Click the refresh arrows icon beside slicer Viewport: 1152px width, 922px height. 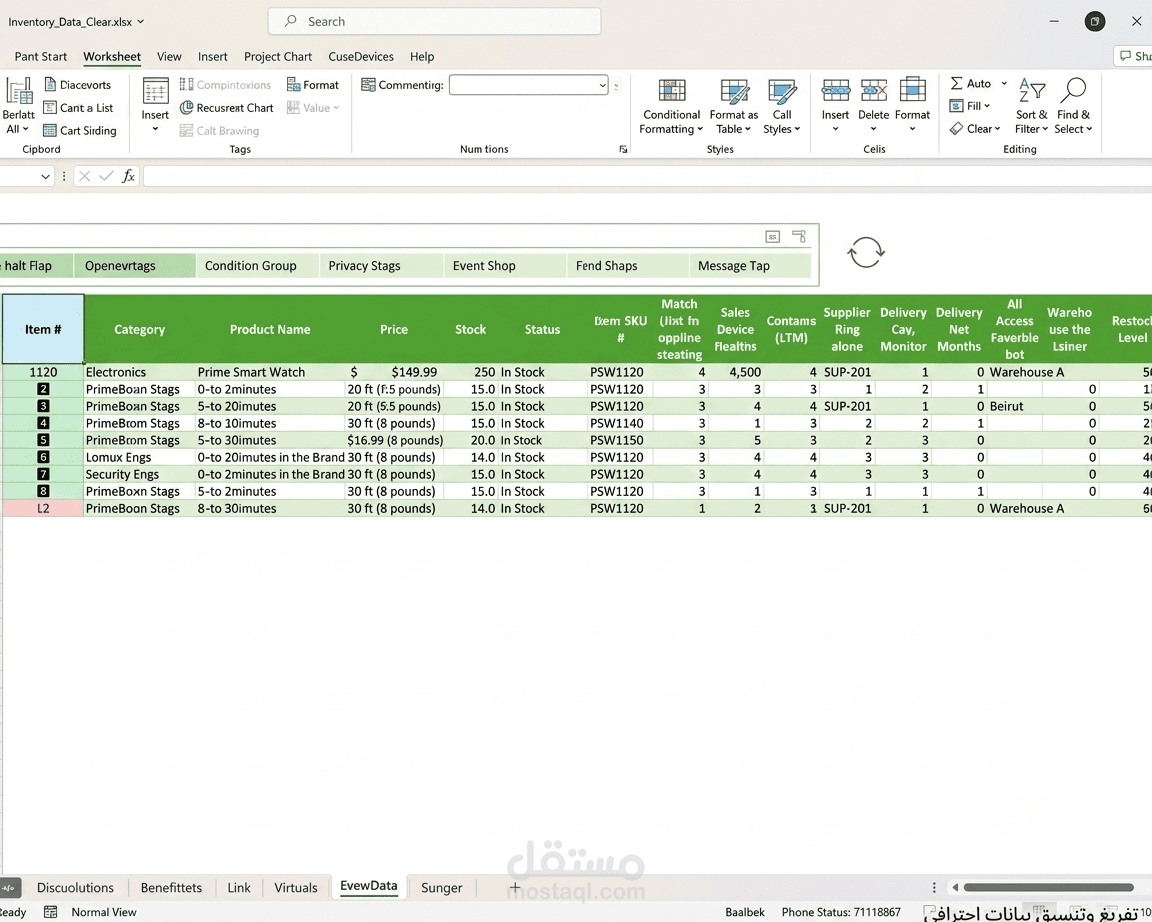point(866,253)
